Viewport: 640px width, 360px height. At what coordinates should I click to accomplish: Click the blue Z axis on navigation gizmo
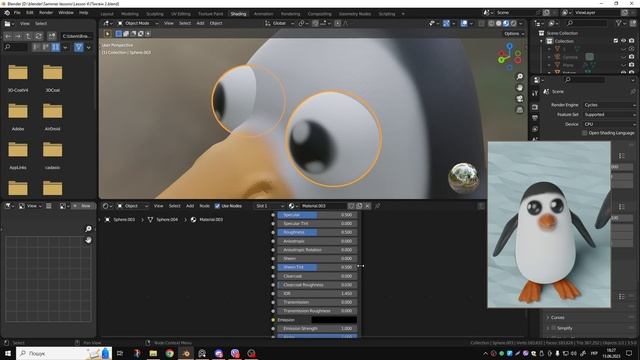pos(509,47)
